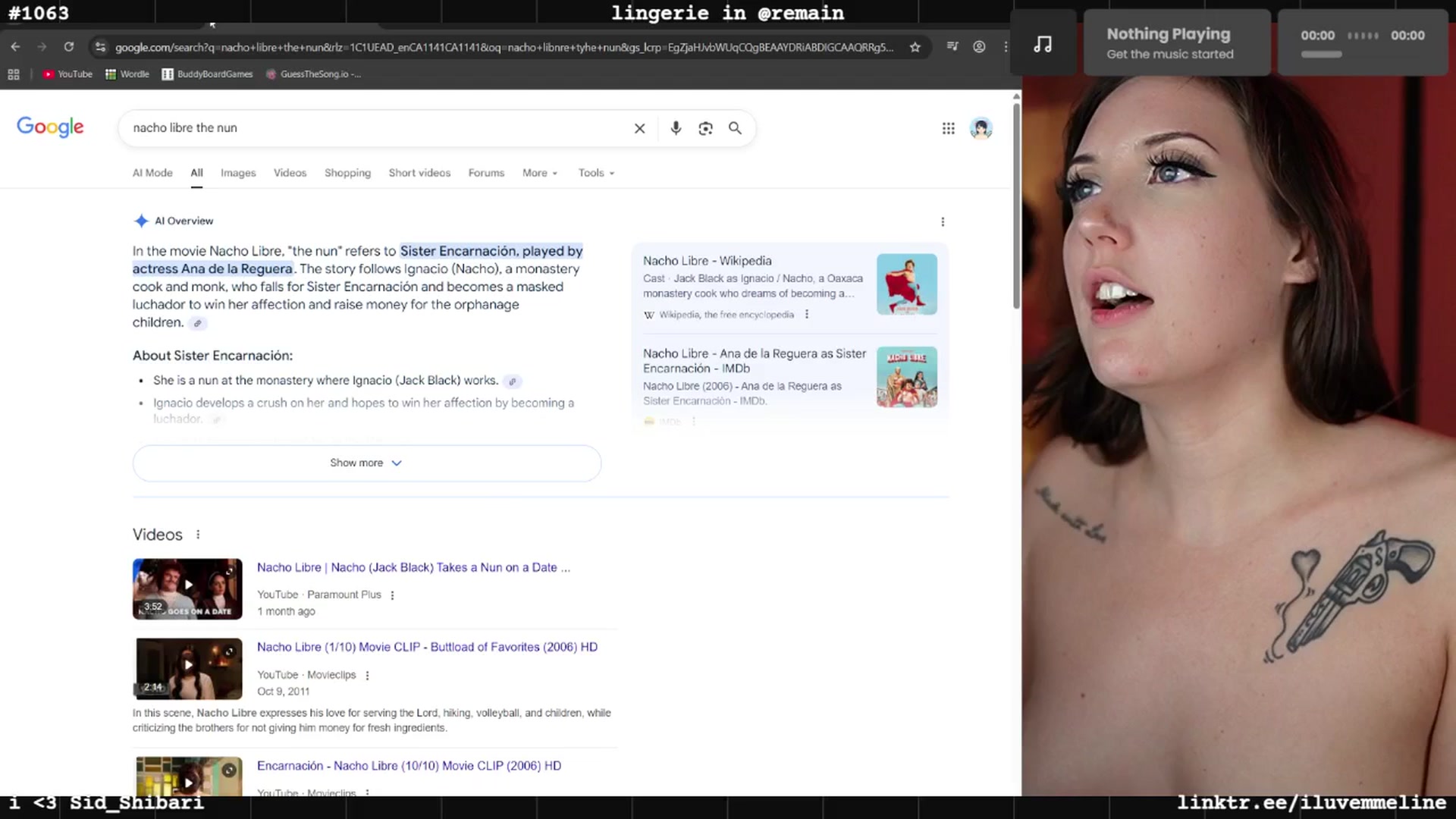1456x819 pixels.
Task: Expand the Tools dropdown
Action: coord(596,173)
